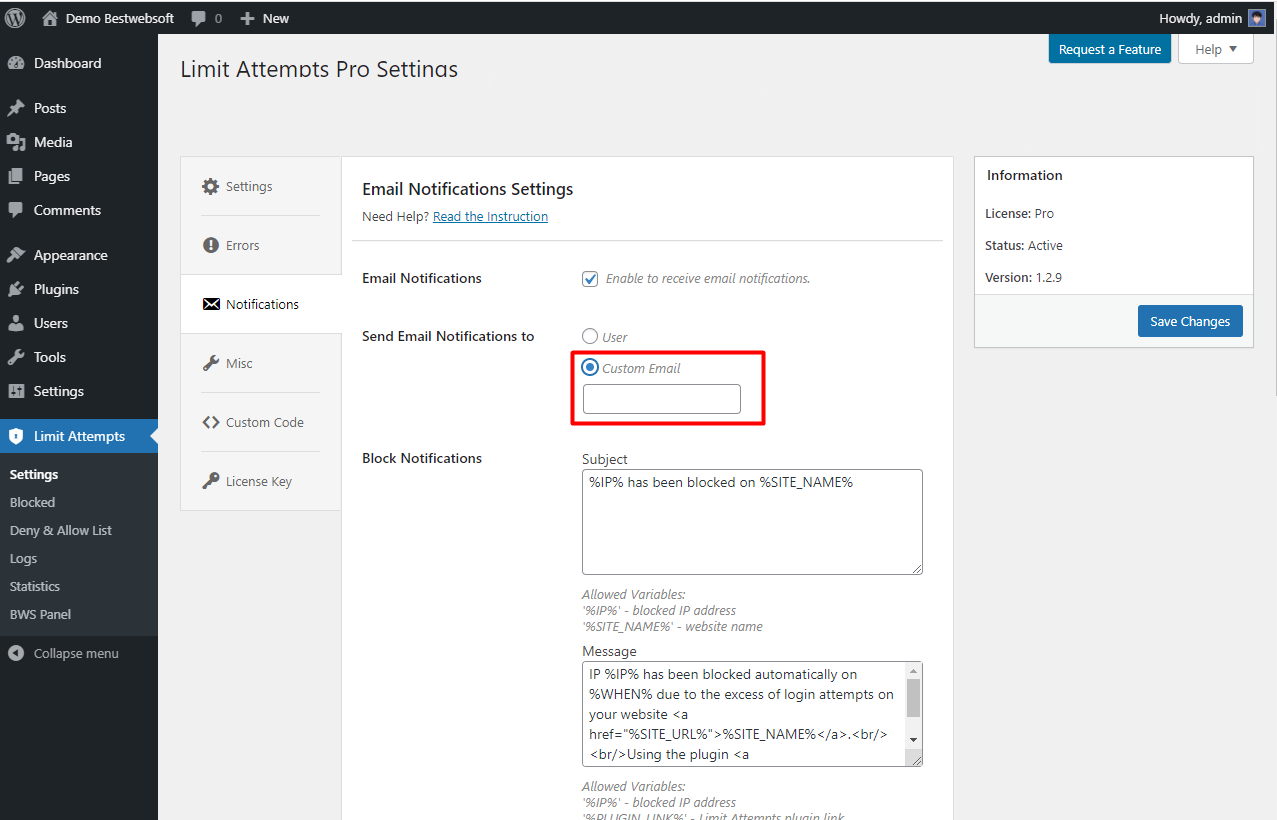
Task: Click the admin avatar thumbnail
Action: pos(1257,18)
